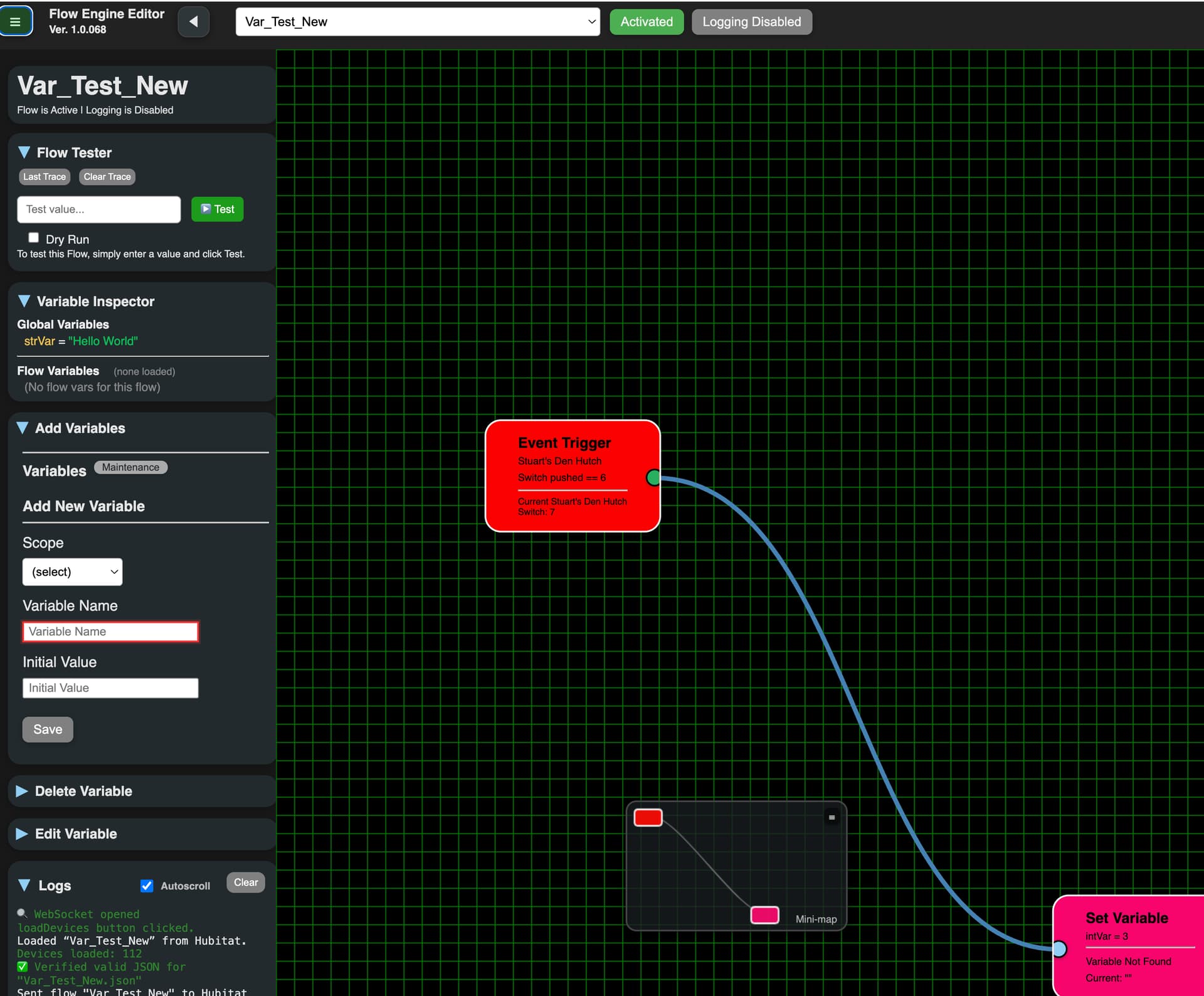
Task: Expand the Edit Variable section
Action: tap(76, 834)
